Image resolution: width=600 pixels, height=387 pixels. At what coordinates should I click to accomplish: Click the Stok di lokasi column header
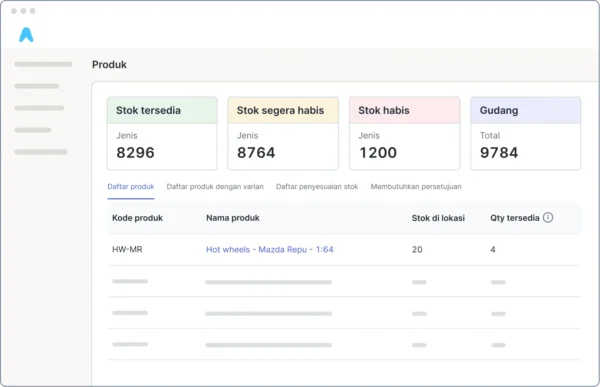pyautogui.click(x=438, y=218)
